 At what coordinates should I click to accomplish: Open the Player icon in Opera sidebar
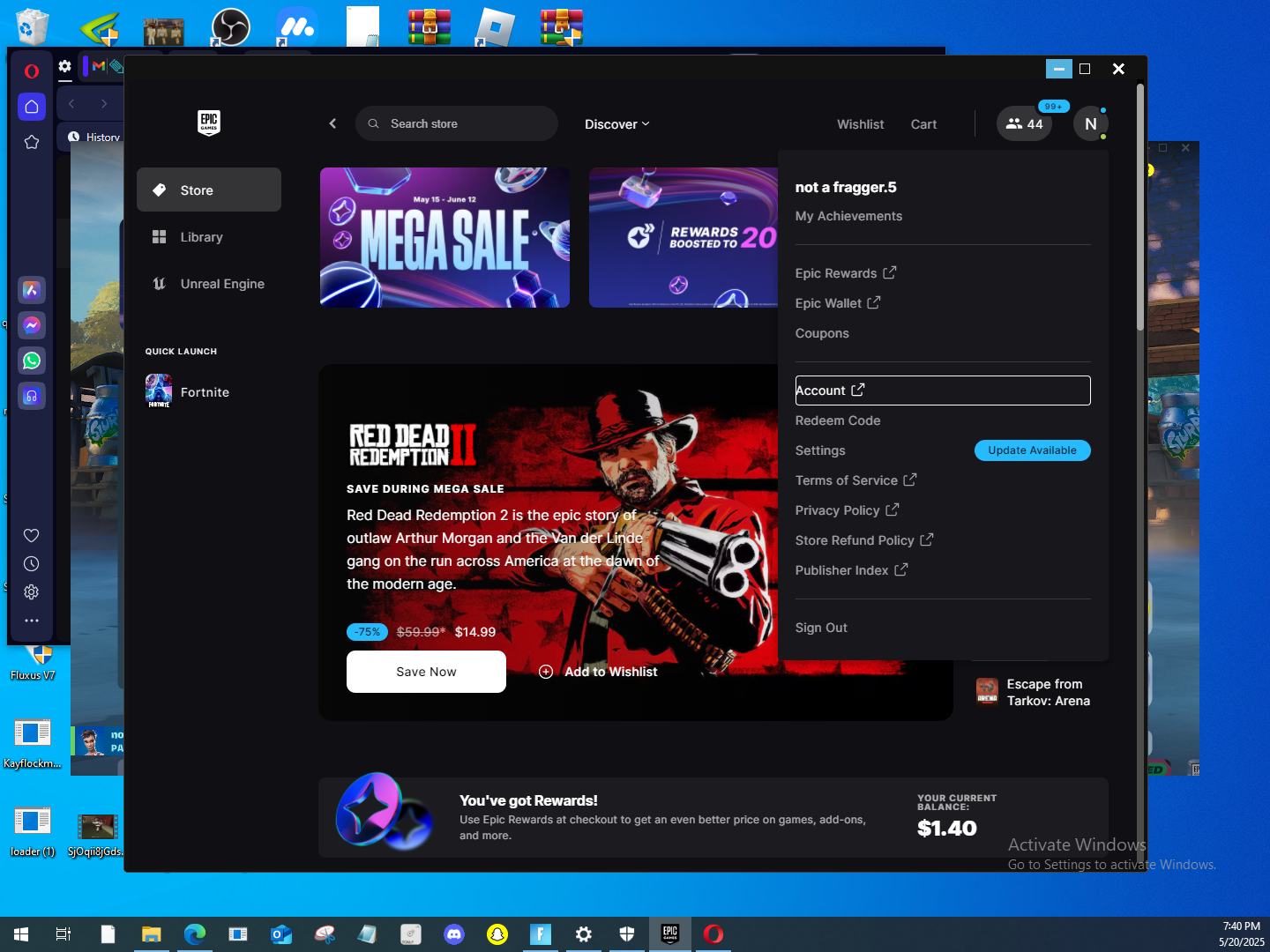[x=32, y=396]
